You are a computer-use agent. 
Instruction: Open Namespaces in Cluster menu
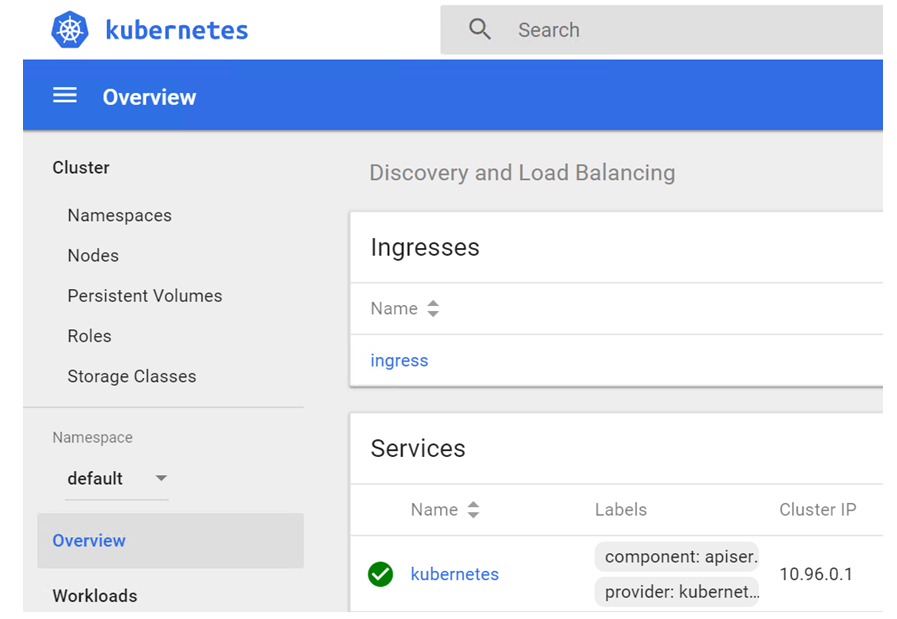click(x=119, y=215)
